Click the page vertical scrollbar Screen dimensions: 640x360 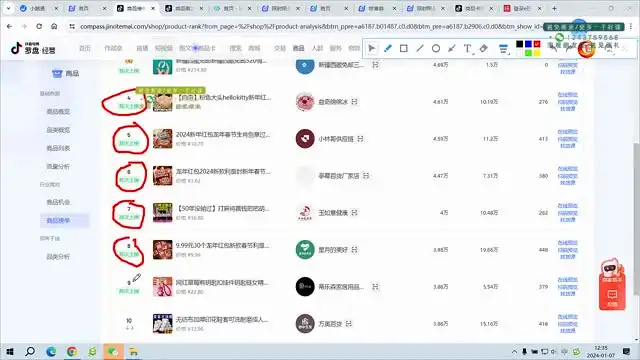click(x=637, y=218)
